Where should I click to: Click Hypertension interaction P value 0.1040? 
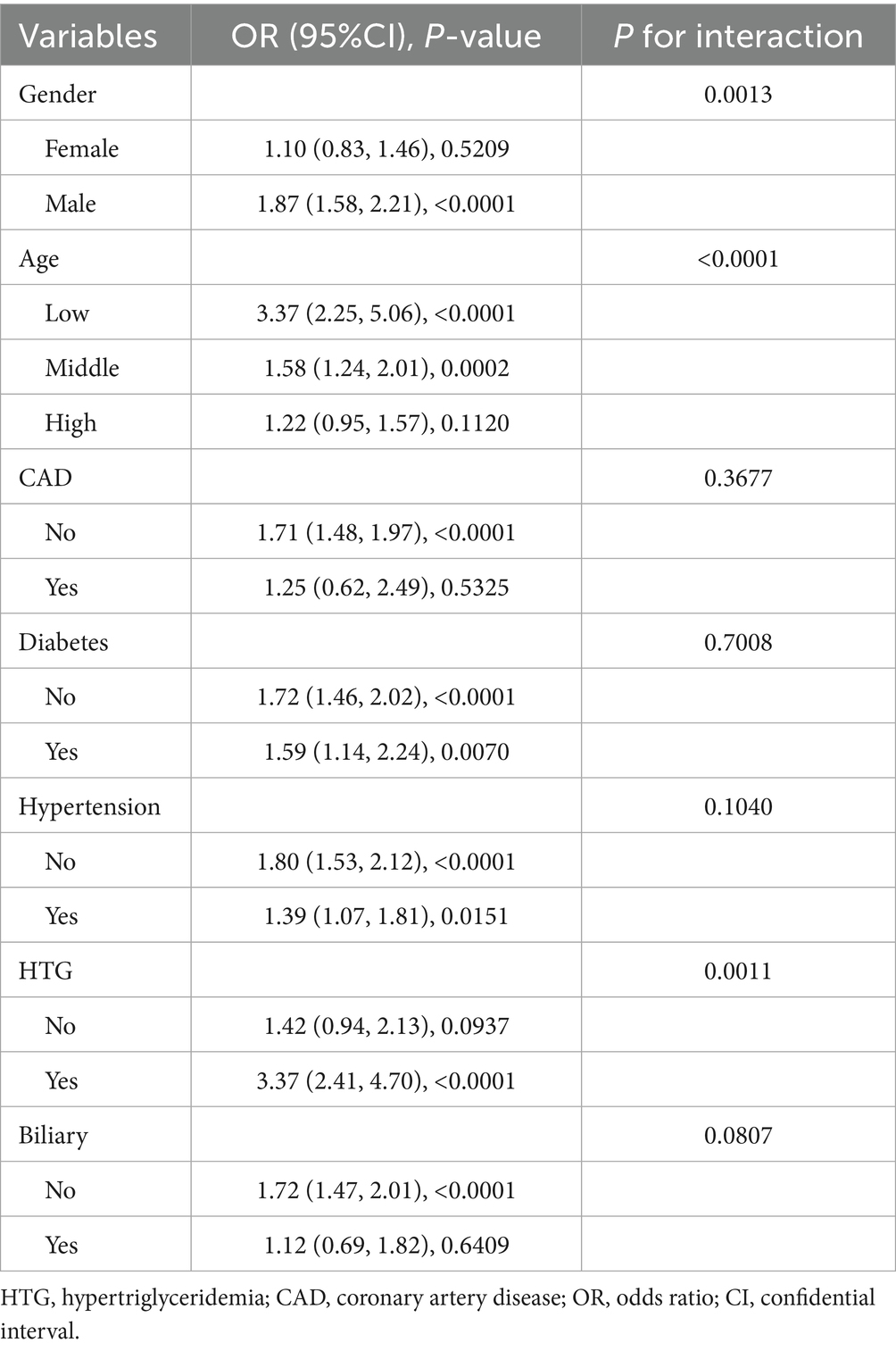(738, 806)
